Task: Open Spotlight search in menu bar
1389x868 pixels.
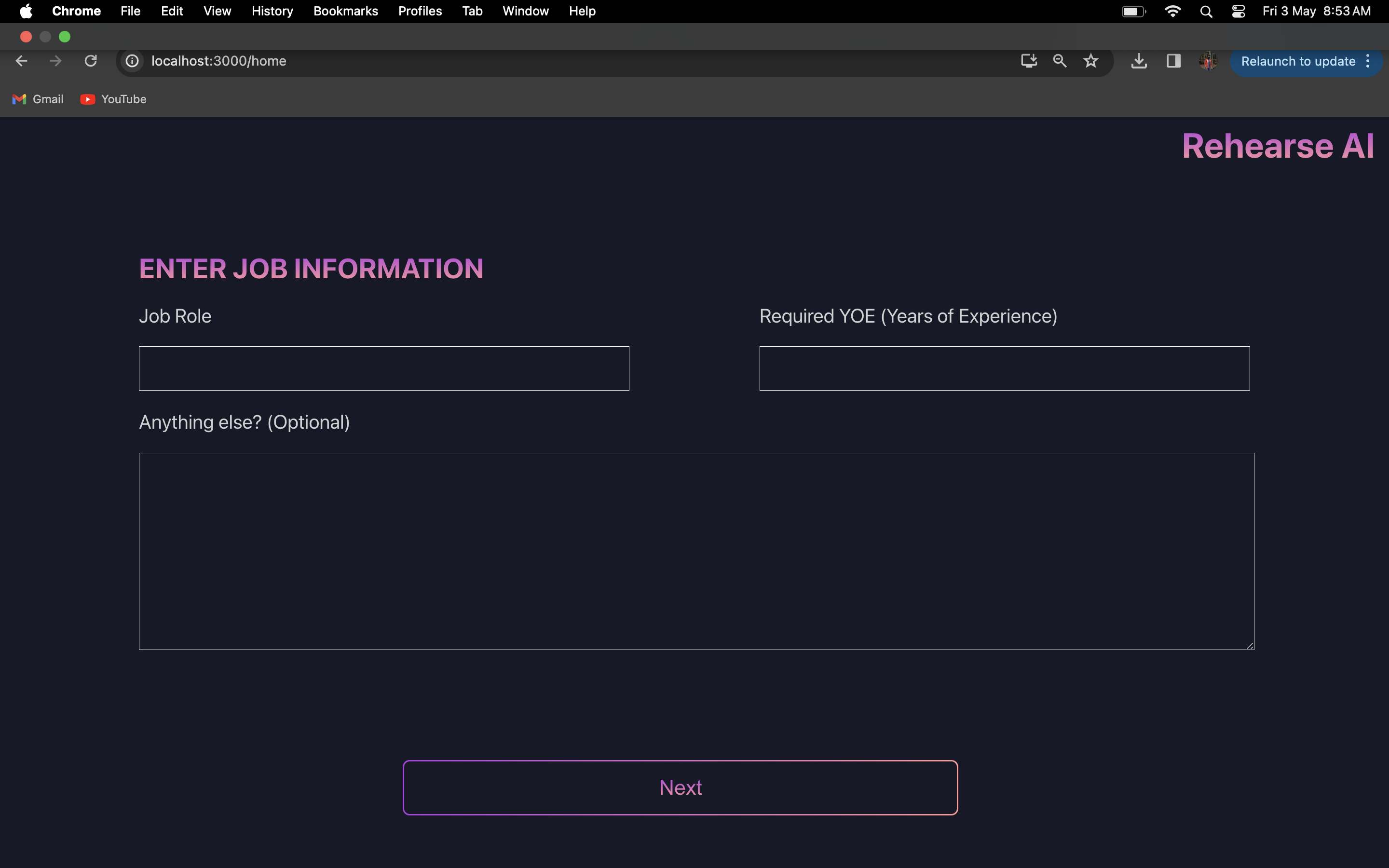Action: (x=1206, y=12)
